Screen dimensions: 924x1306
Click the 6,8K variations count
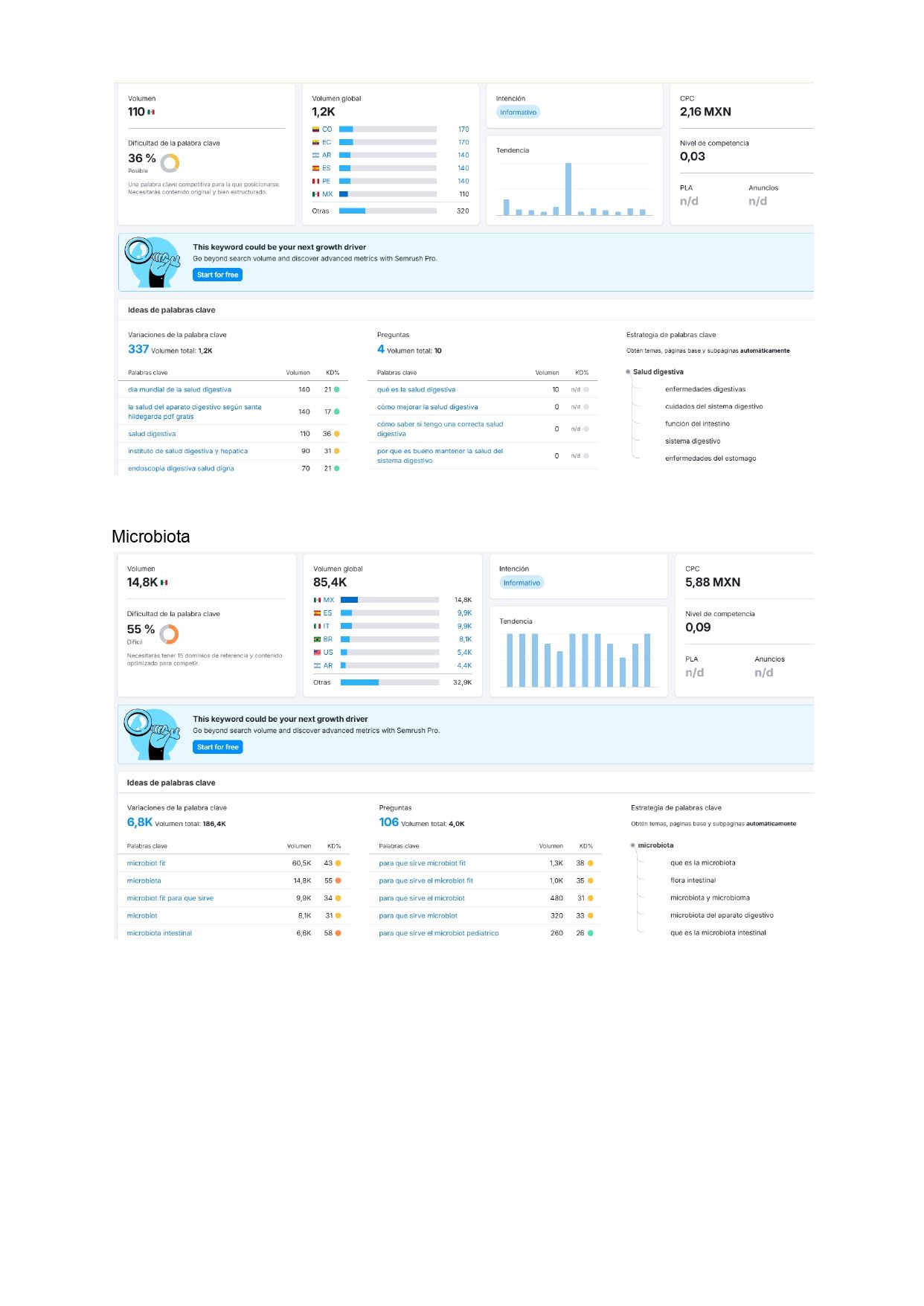click(139, 822)
